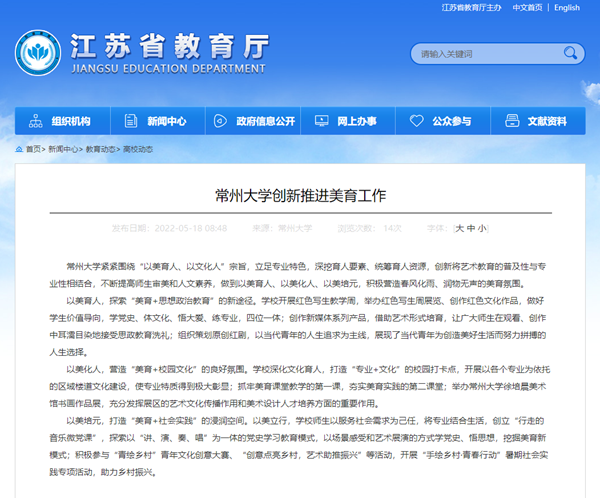Viewport: 600px width, 498px height.
Task: Click the 新闻中心 newspaper icon
Action: click(x=130, y=122)
